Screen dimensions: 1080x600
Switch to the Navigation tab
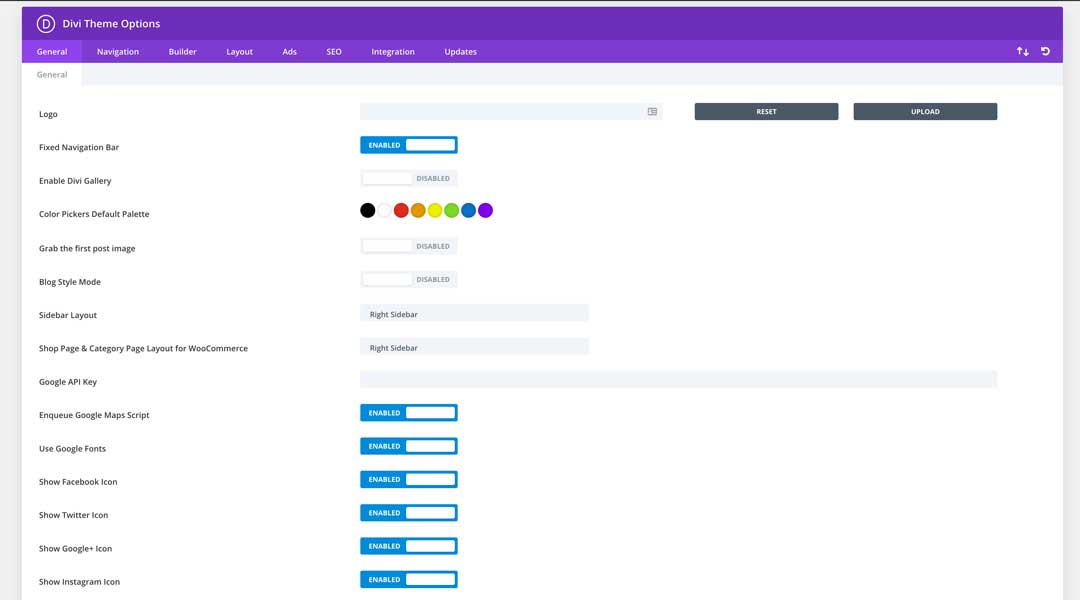[x=118, y=52]
